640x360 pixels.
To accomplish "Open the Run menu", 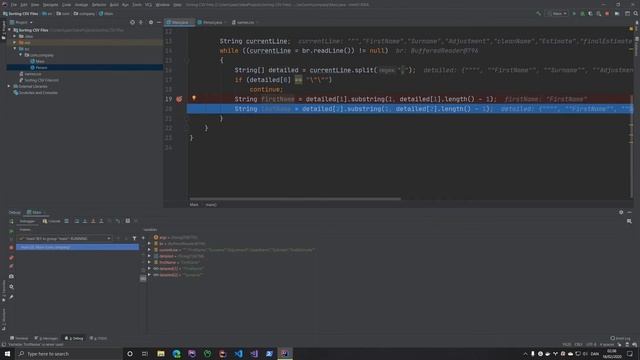I will tap(125, 4).
